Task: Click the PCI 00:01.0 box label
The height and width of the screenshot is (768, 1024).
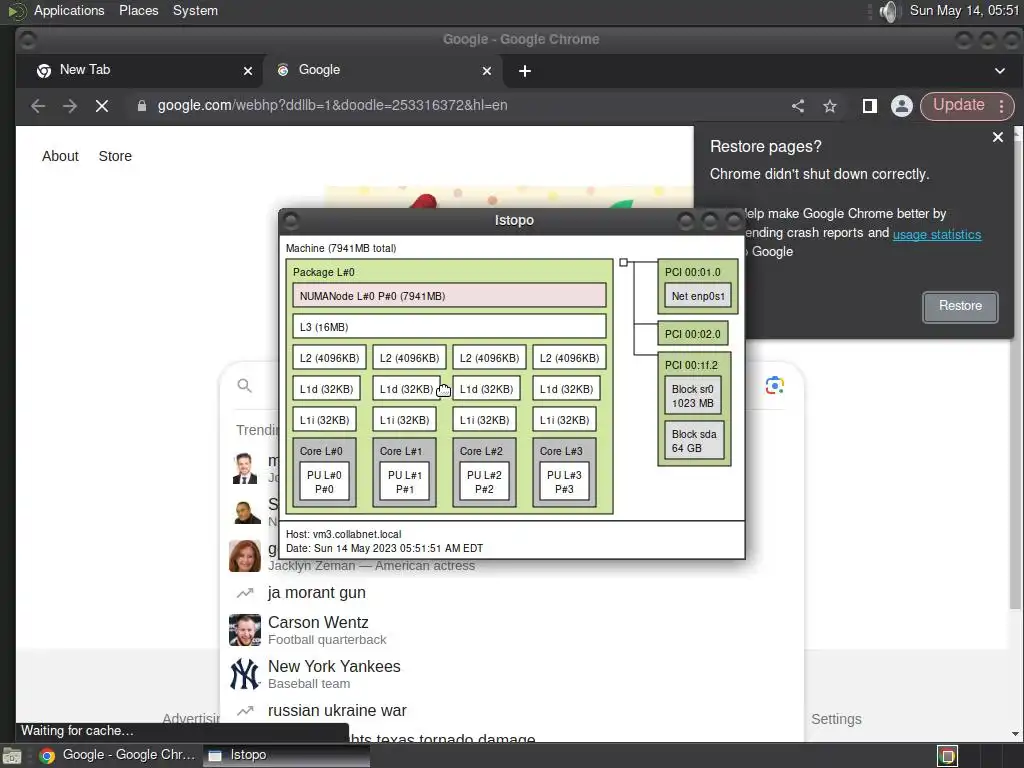Action: (x=693, y=272)
